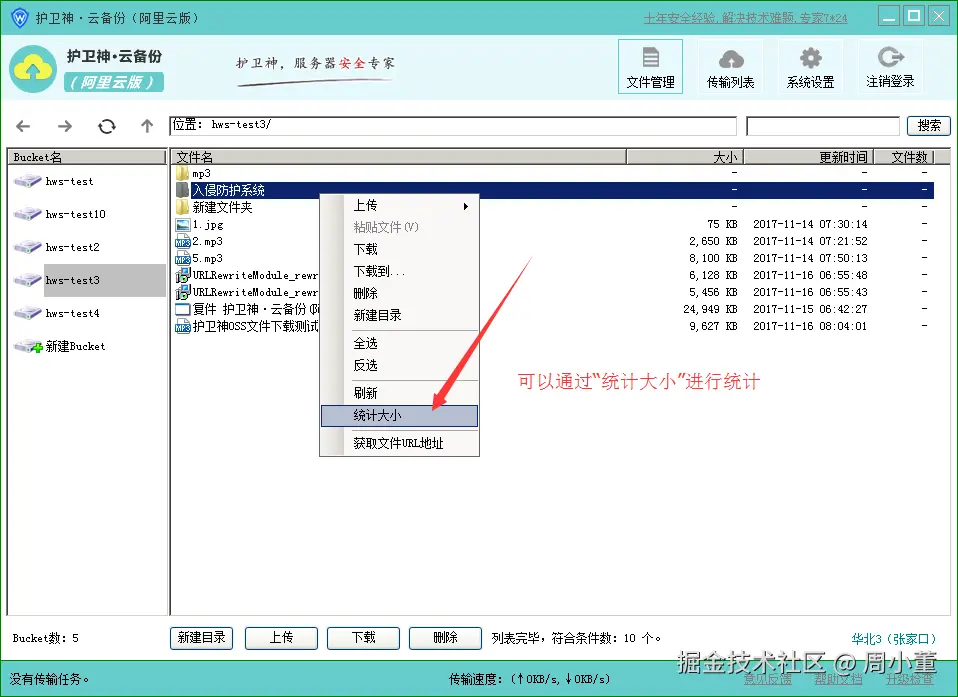Click the 护卫神·云备份 cloud logo icon
958x697 pixels.
click(33, 68)
